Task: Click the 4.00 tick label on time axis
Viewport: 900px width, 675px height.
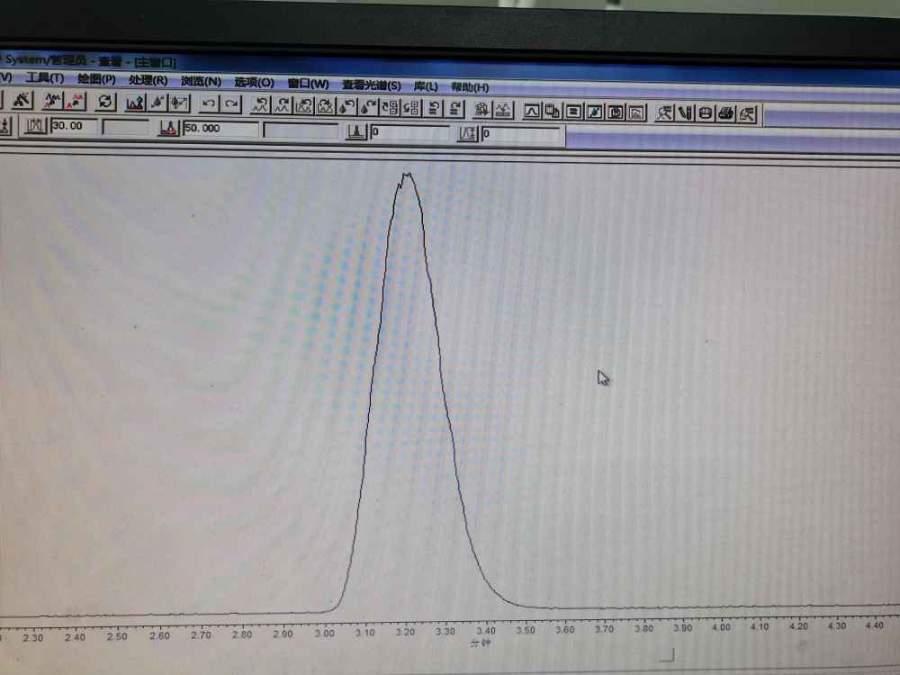Action: pyautogui.click(x=721, y=627)
